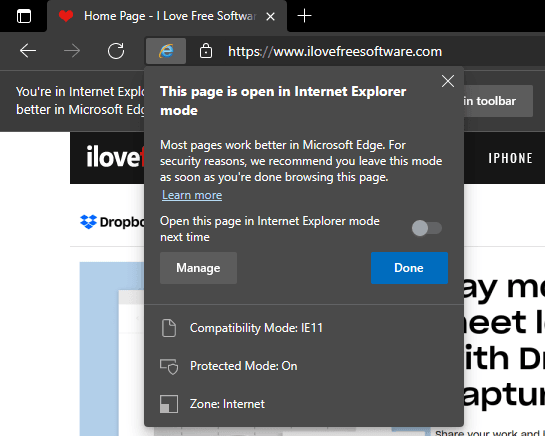The width and height of the screenshot is (545, 436).
Task: Click the back navigation arrow
Action: 28,51
